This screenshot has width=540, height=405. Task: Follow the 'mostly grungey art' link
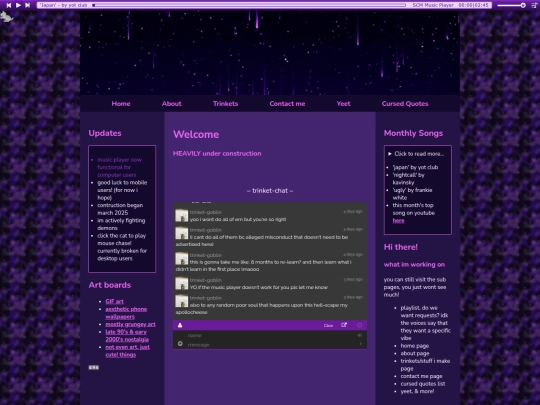pos(130,324)
